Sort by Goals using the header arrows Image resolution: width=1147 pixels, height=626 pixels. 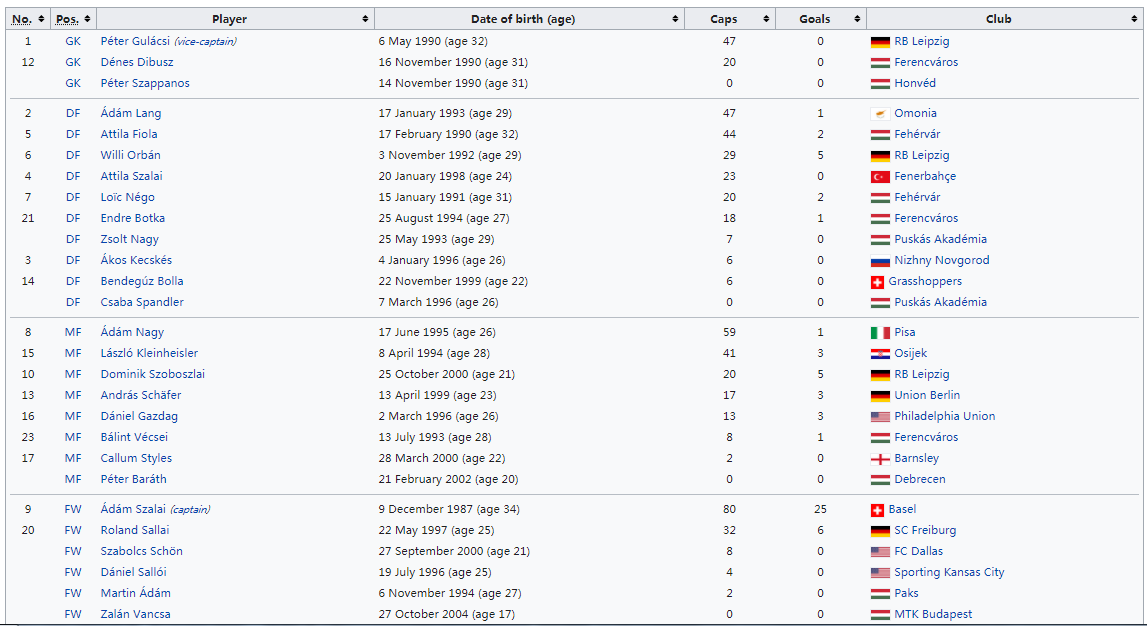coord(857,19)
